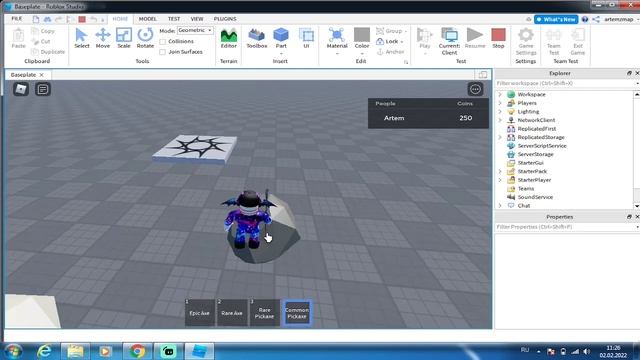Viewport: 640px width, 360px height.
Task: Select the Select tool
Action: (82, 38)
